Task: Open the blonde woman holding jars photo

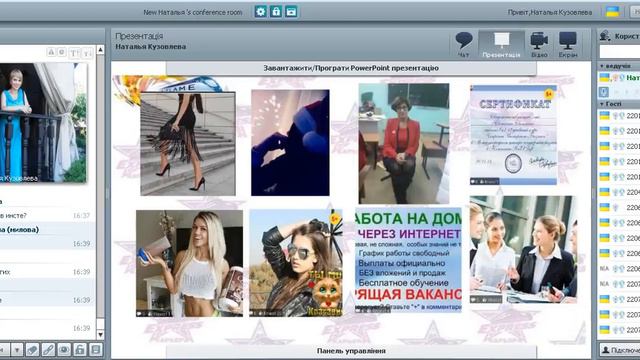Action: click(189, 263)
